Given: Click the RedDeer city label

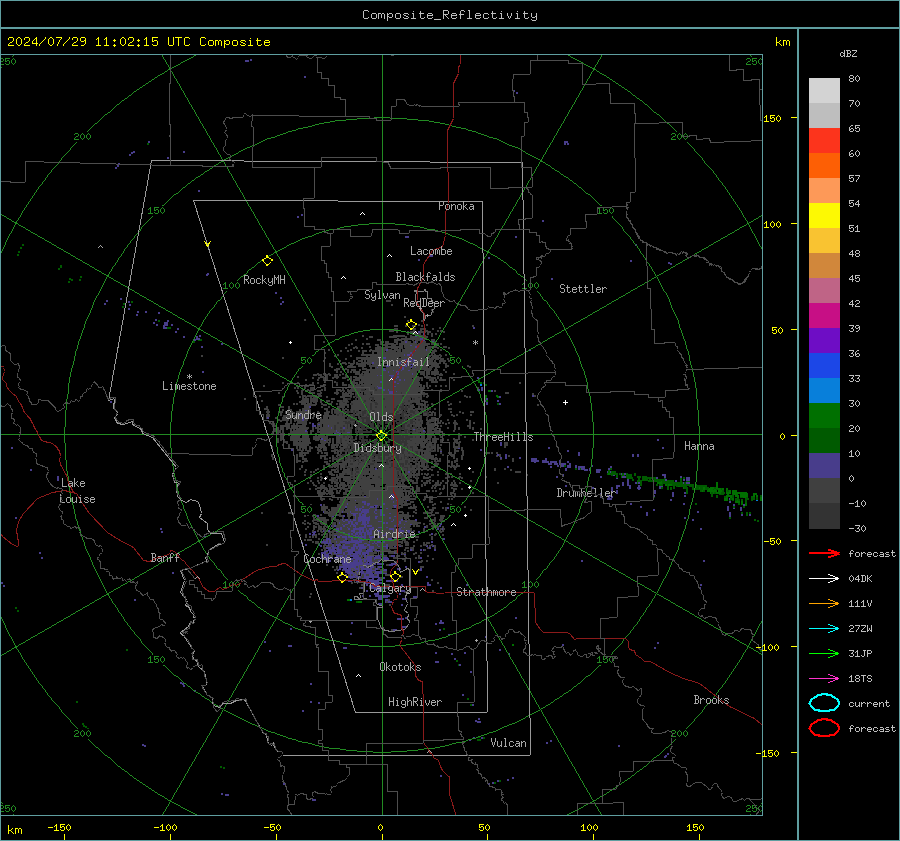Looking at the screenshot, I should click(424, 303).
